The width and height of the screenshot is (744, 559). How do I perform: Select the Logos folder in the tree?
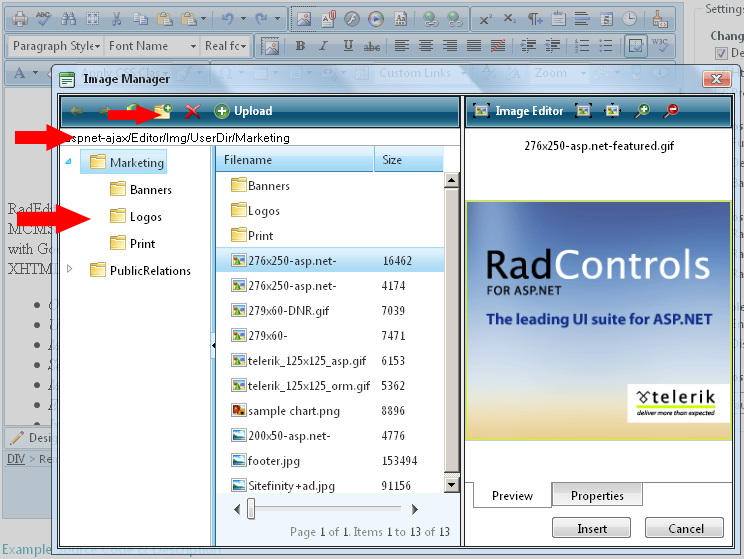136,216
